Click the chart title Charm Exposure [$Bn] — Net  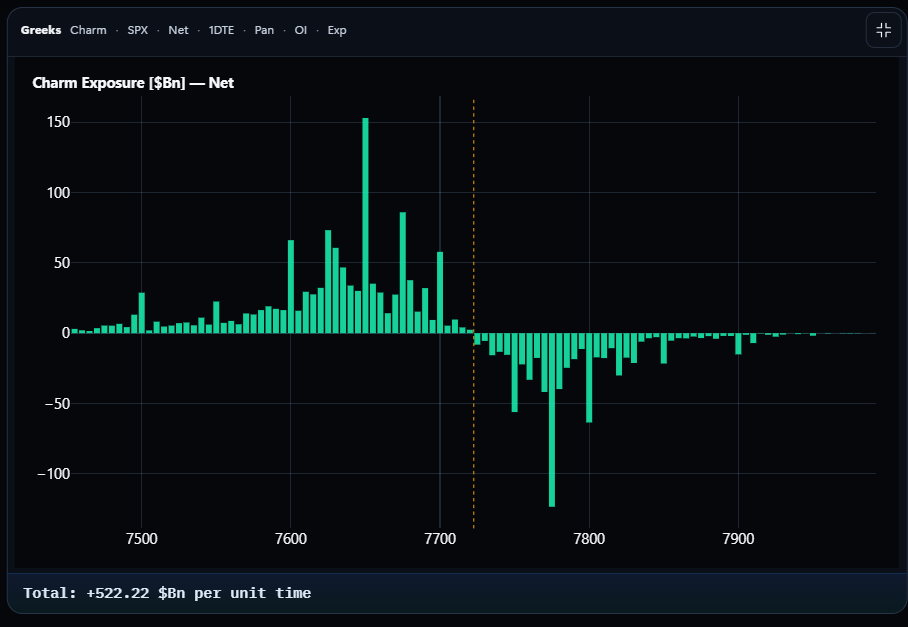(x=133, y=83)
